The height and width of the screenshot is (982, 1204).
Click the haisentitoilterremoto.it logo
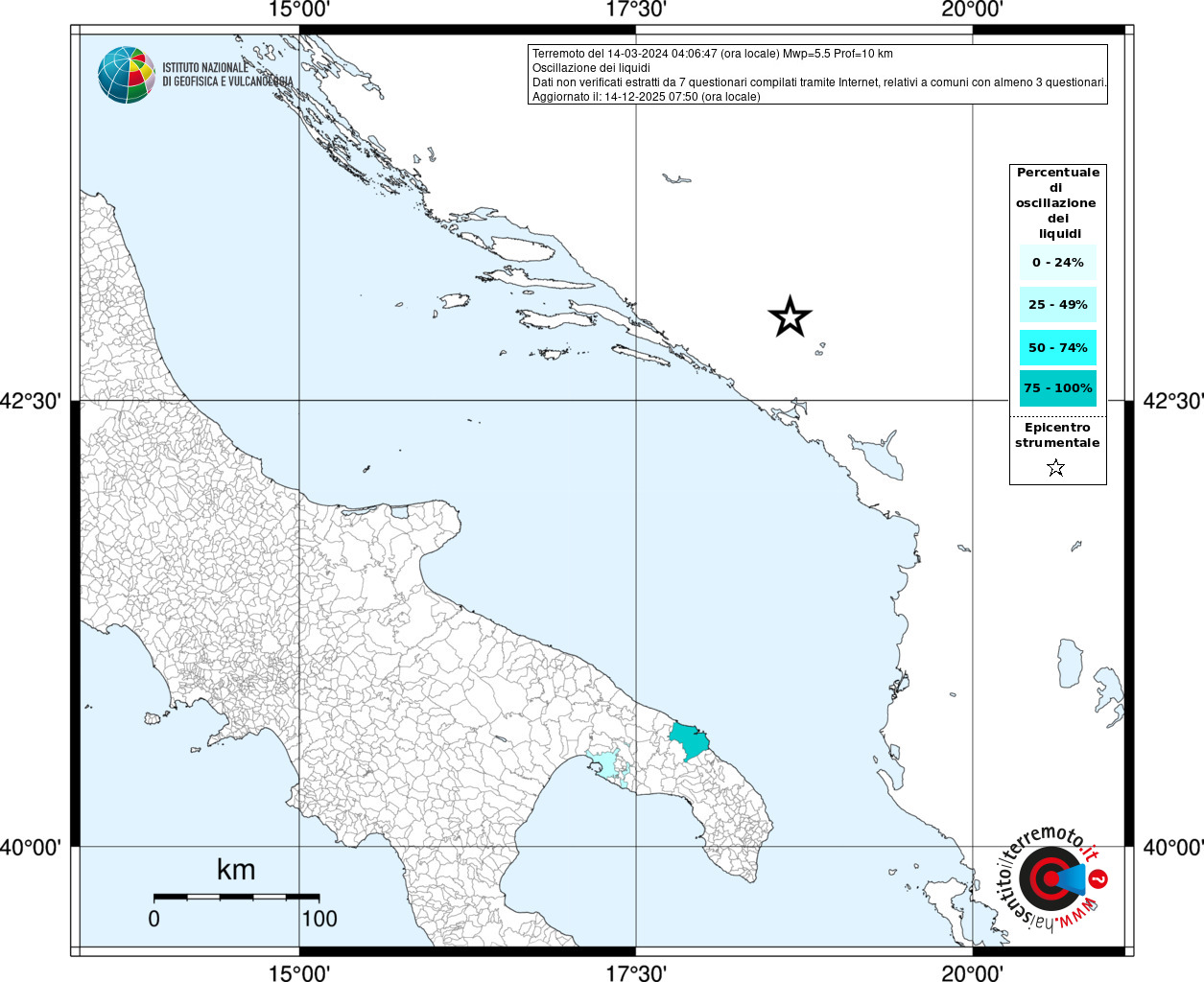1052,877
